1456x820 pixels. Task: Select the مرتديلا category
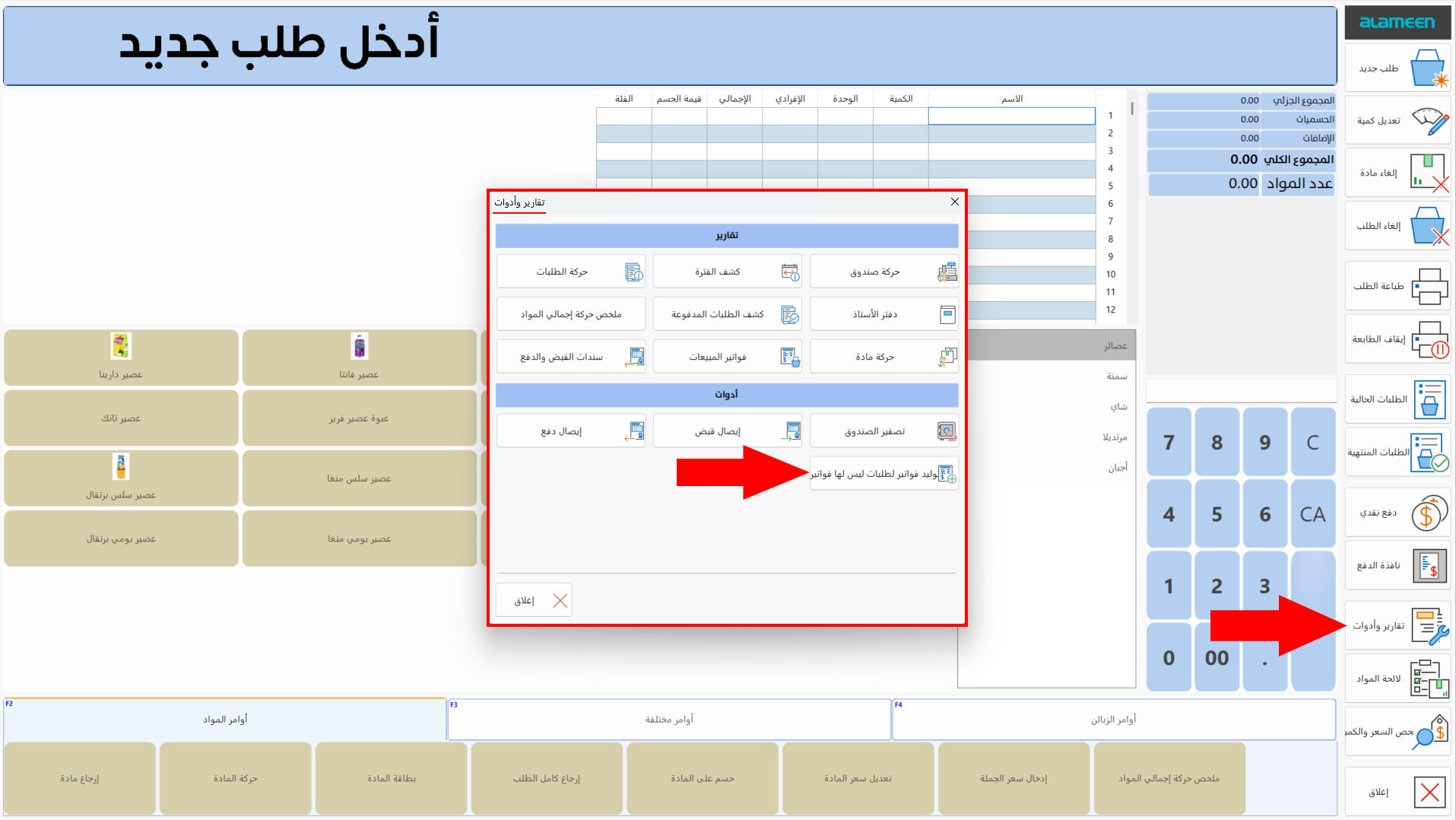click(x=1047, y=437)
